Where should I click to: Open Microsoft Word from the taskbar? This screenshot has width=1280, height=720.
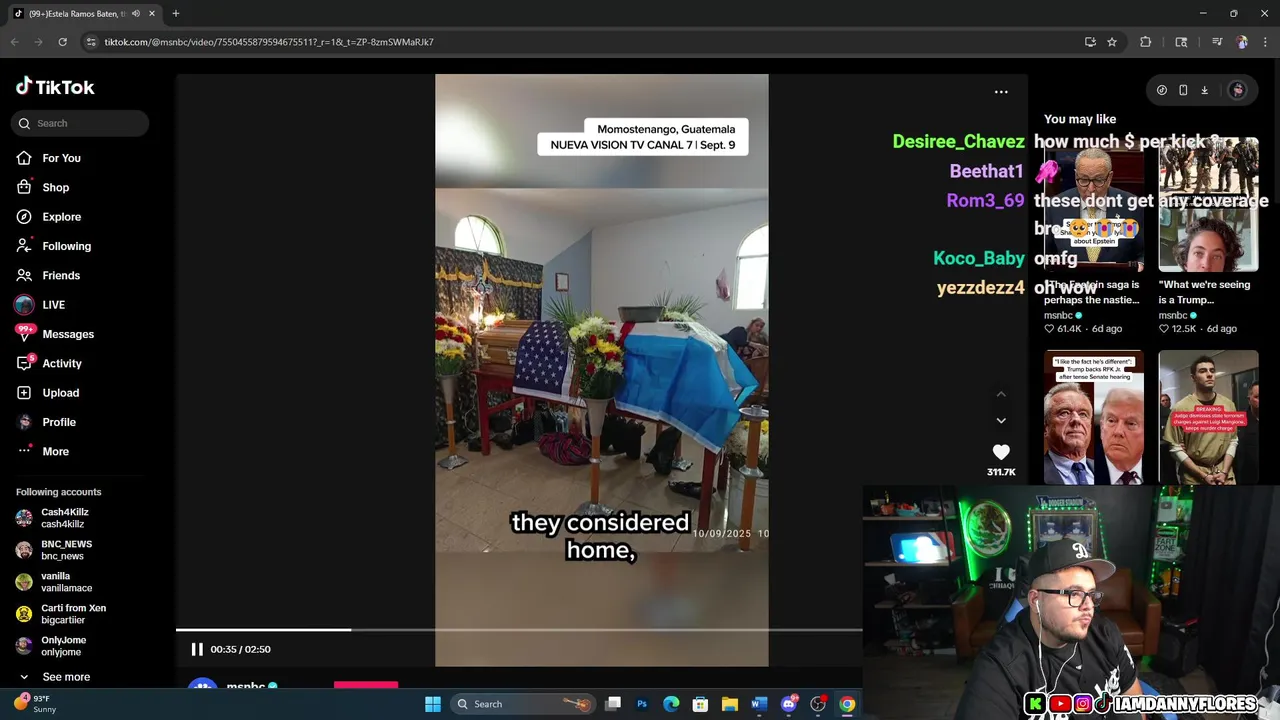coord(758,704)
